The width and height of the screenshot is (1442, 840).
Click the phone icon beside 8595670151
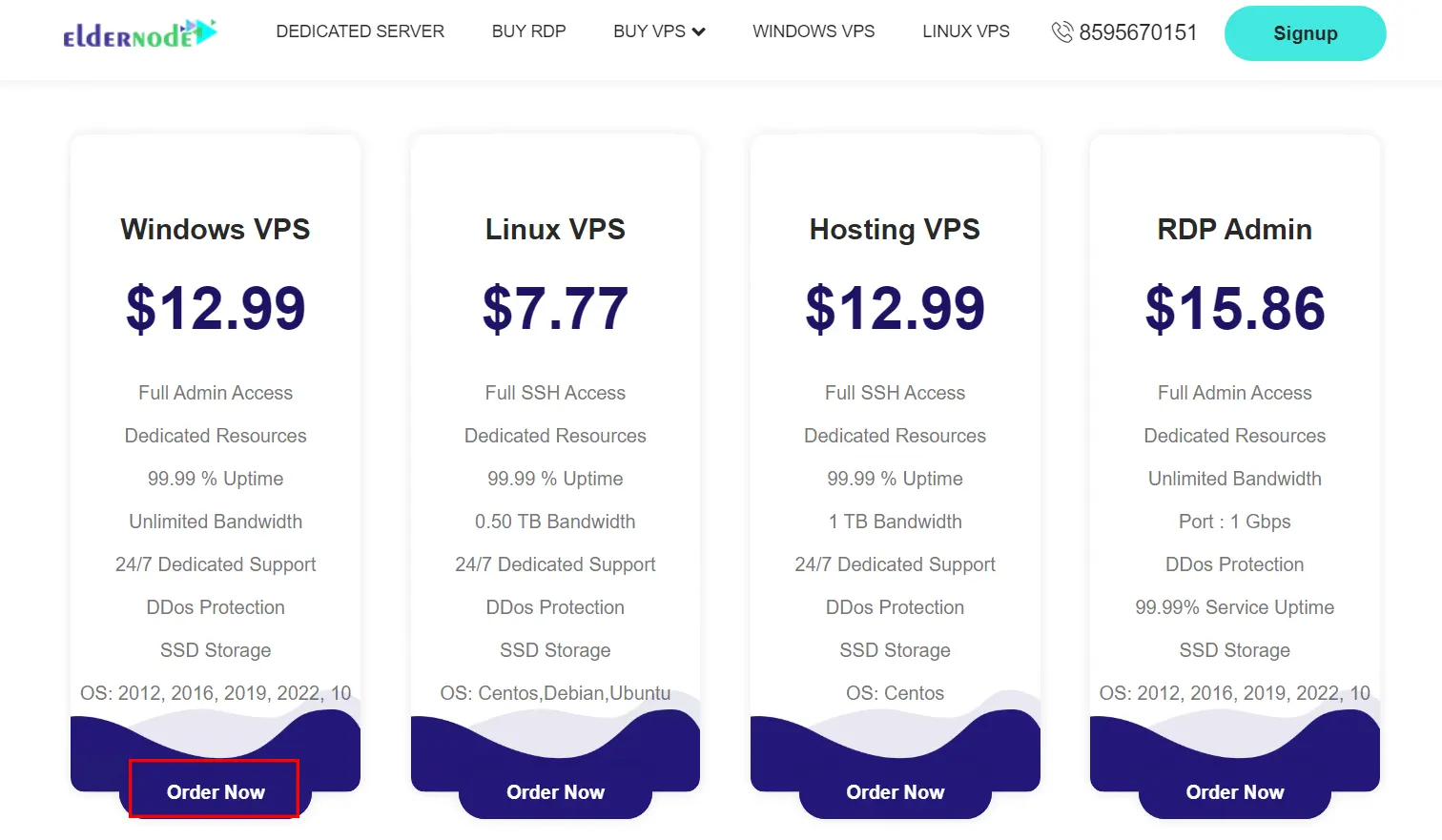click(1061, 31)
